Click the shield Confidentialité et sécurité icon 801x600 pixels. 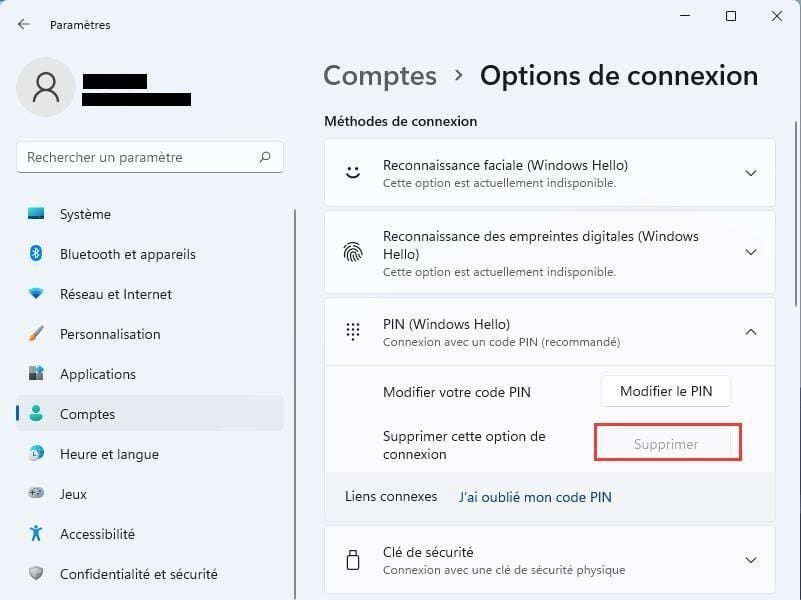pyautogui.click(x=36, y=573)
